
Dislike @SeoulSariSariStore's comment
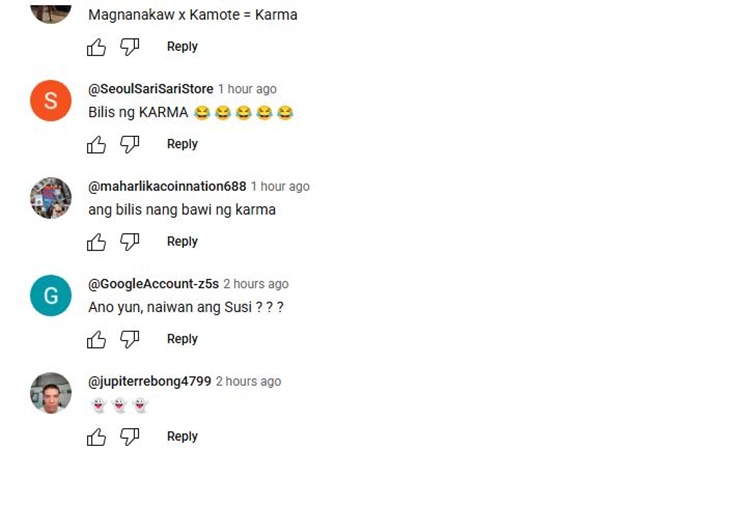130,144
